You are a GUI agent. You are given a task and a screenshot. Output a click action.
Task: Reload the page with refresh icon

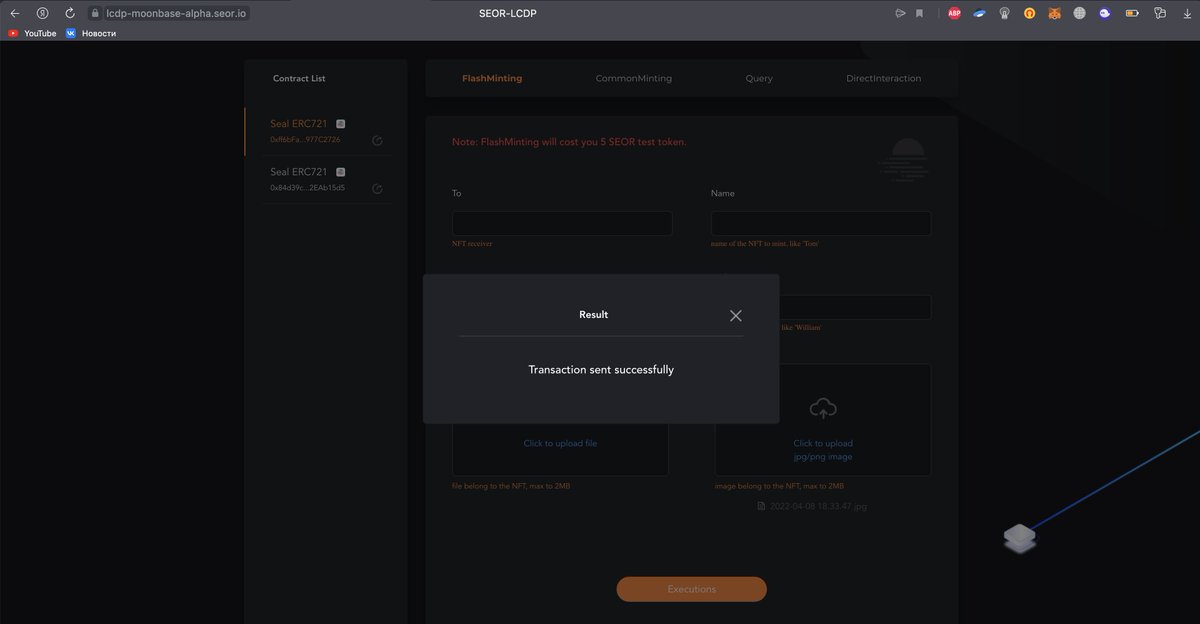click(69, 14)
